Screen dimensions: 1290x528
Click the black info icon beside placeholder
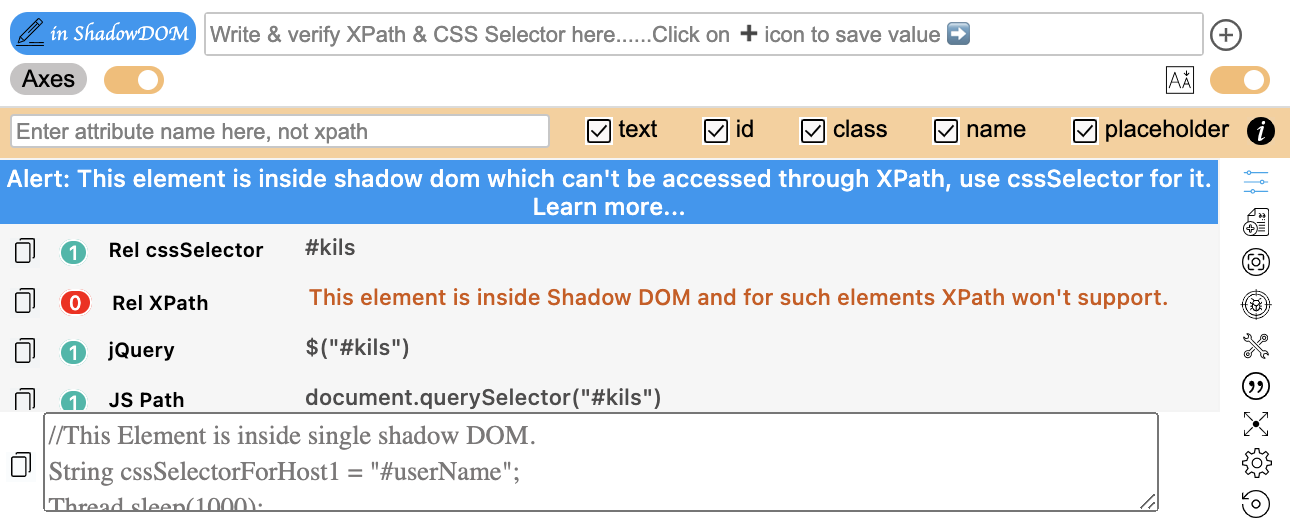1261,131
